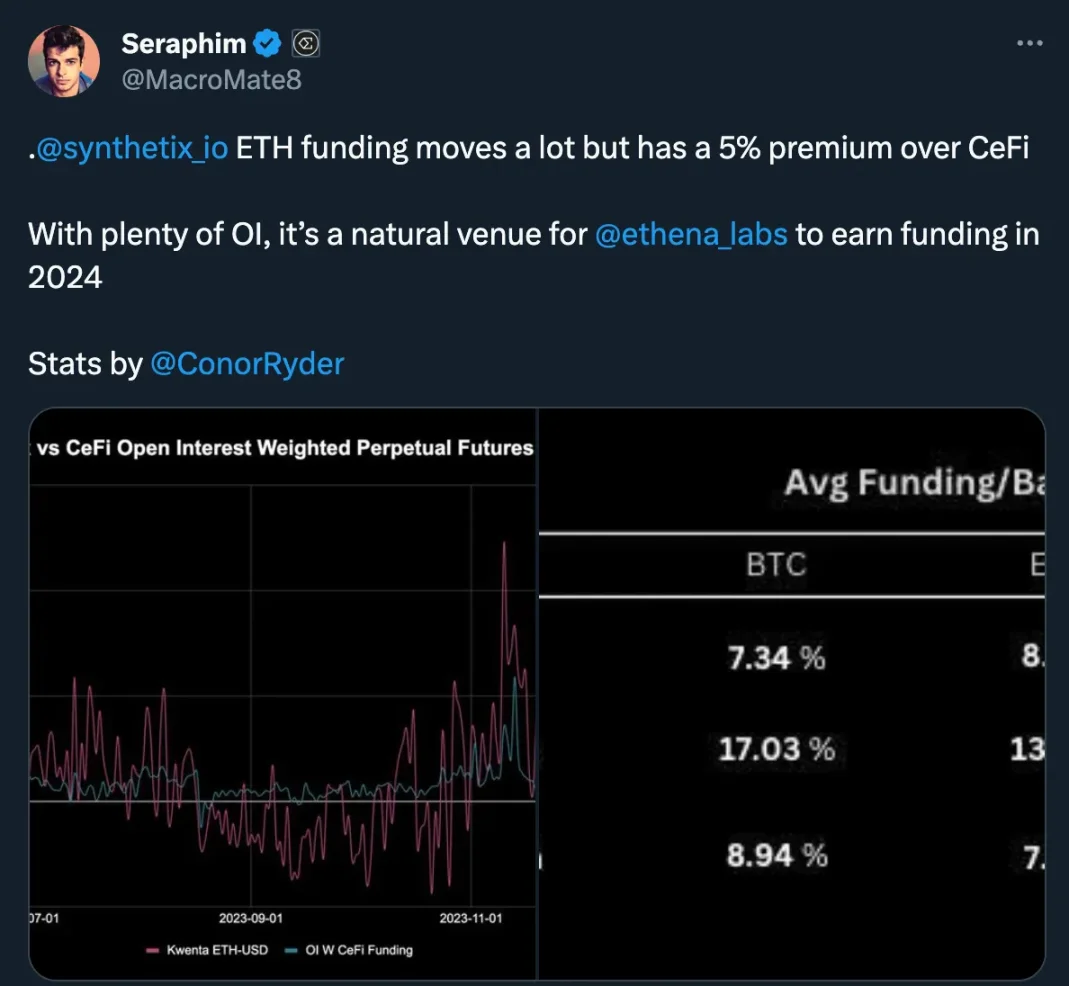The height and width of the screenshot is (986, 1069).
Task: Click the @MacroMate8 handle
Action: (x=211, y=80)
